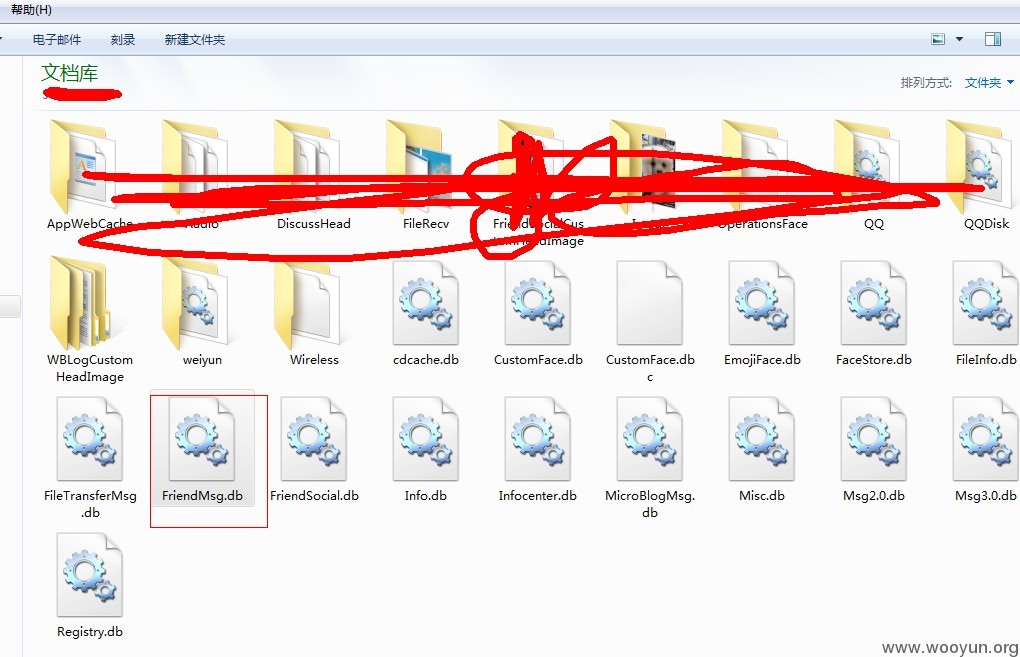Open the FileRecv folder

tap(426, 176)
